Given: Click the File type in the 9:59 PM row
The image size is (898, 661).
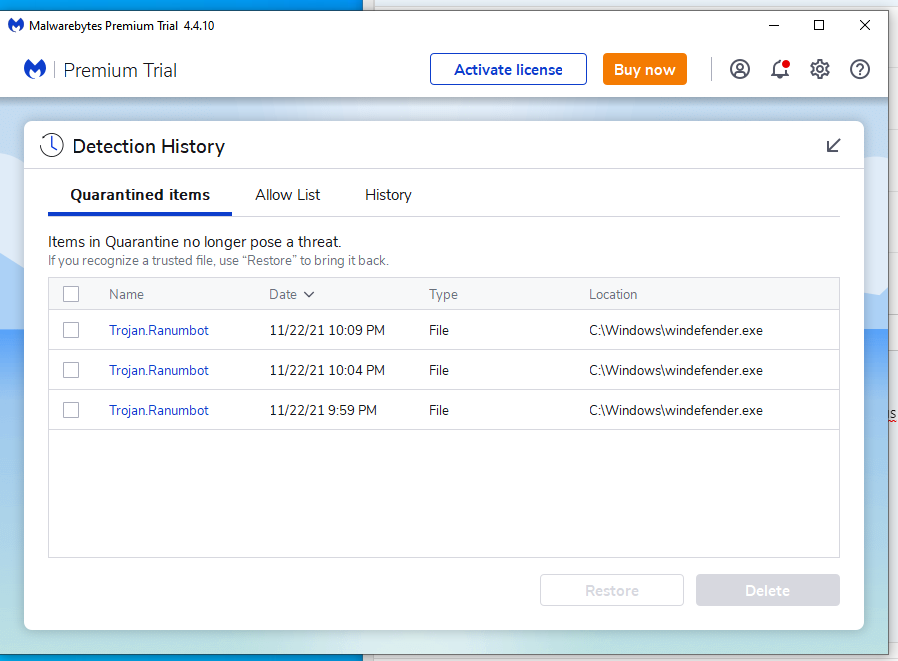Looking at the screenshot, I should (x=439, y=411).
